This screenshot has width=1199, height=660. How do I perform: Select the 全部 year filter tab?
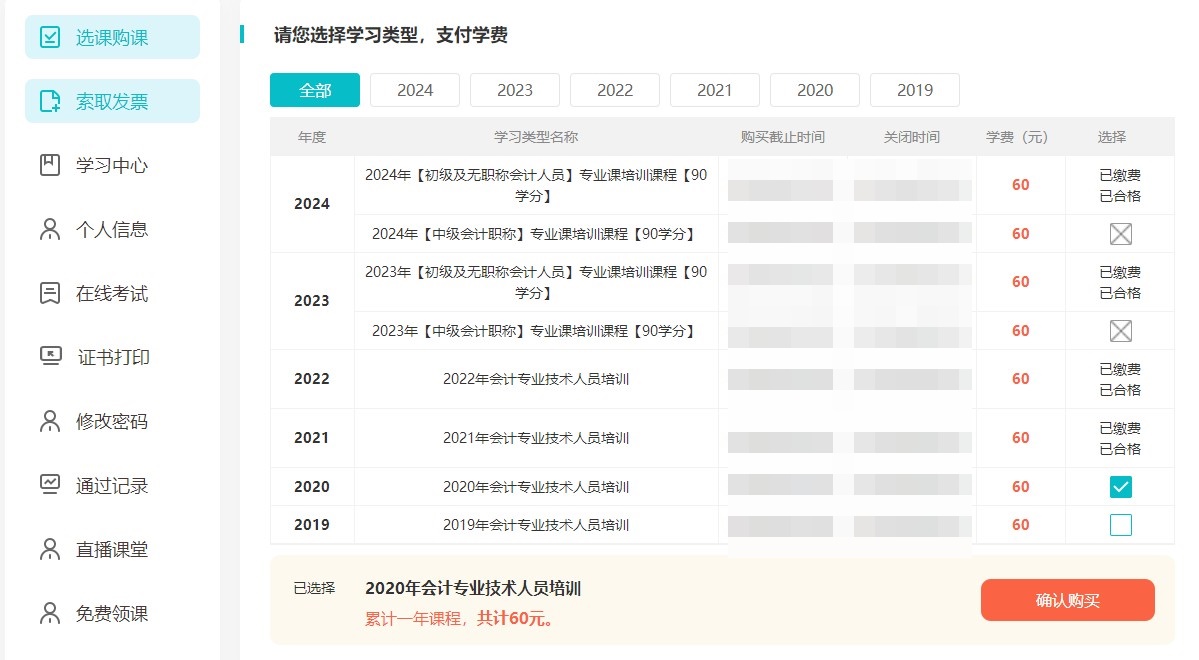[x=314, y=90]
